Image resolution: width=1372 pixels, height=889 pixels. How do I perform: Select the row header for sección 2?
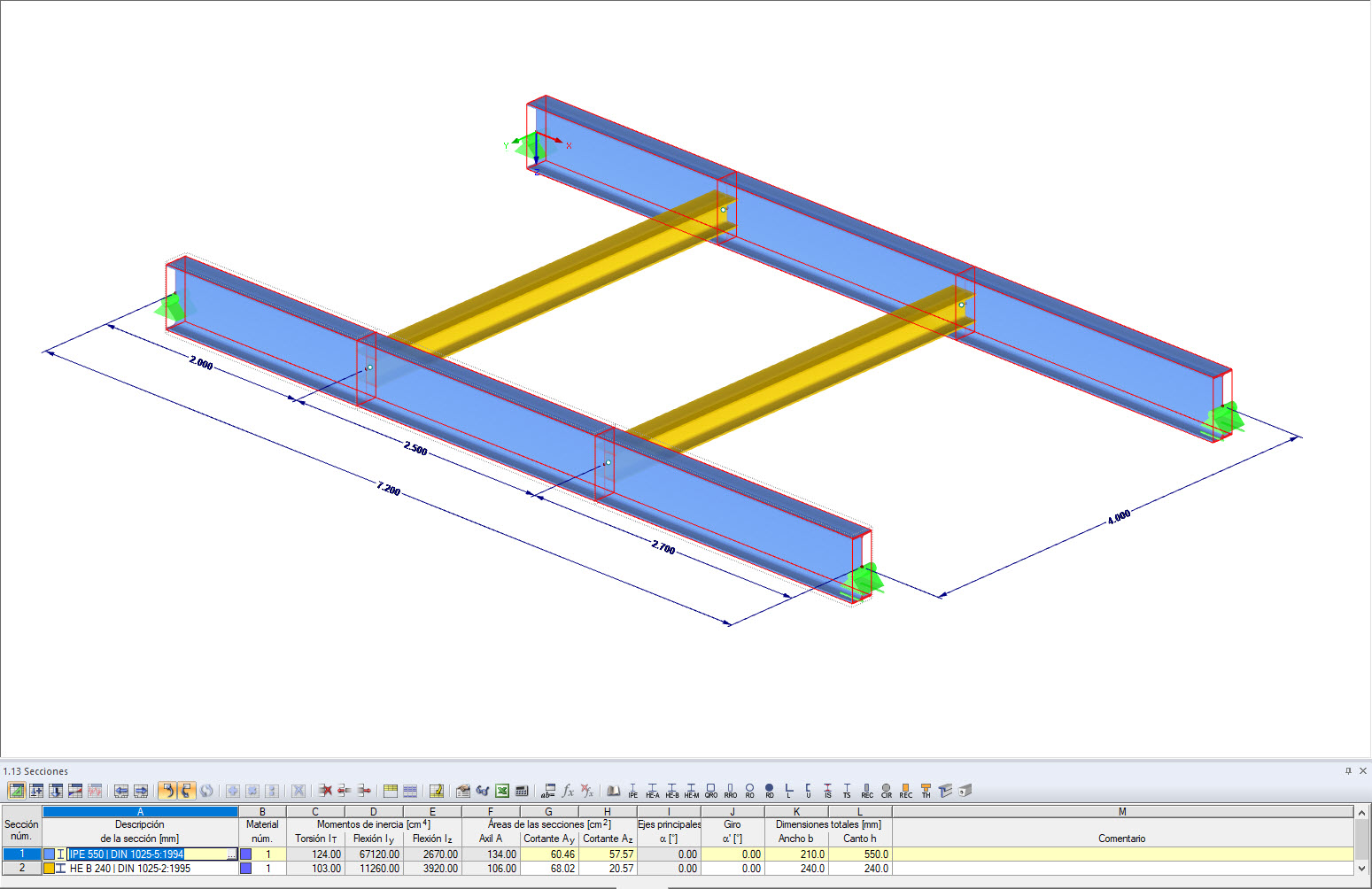click(19, 869)
